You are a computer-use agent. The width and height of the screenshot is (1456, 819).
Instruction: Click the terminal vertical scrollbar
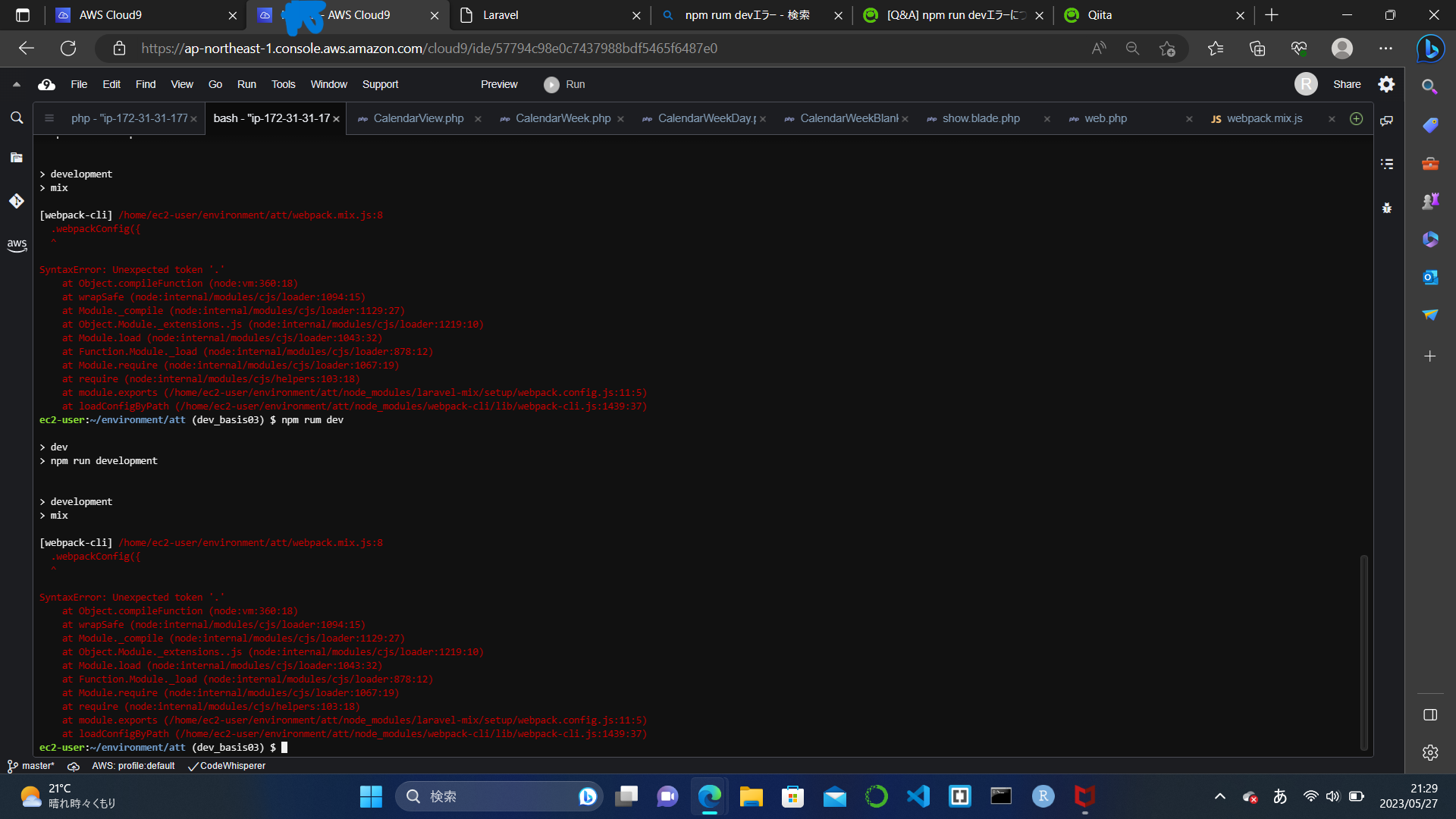(1363, 652)
